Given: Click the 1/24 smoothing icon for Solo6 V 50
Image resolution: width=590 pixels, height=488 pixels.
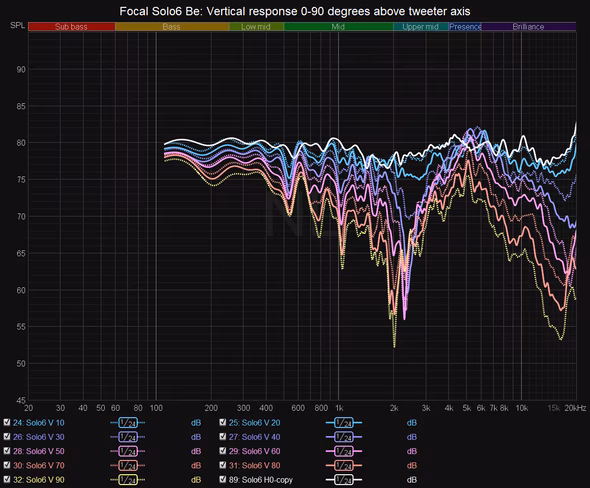Looking at the screenshot, I should [x=128, y=452].
